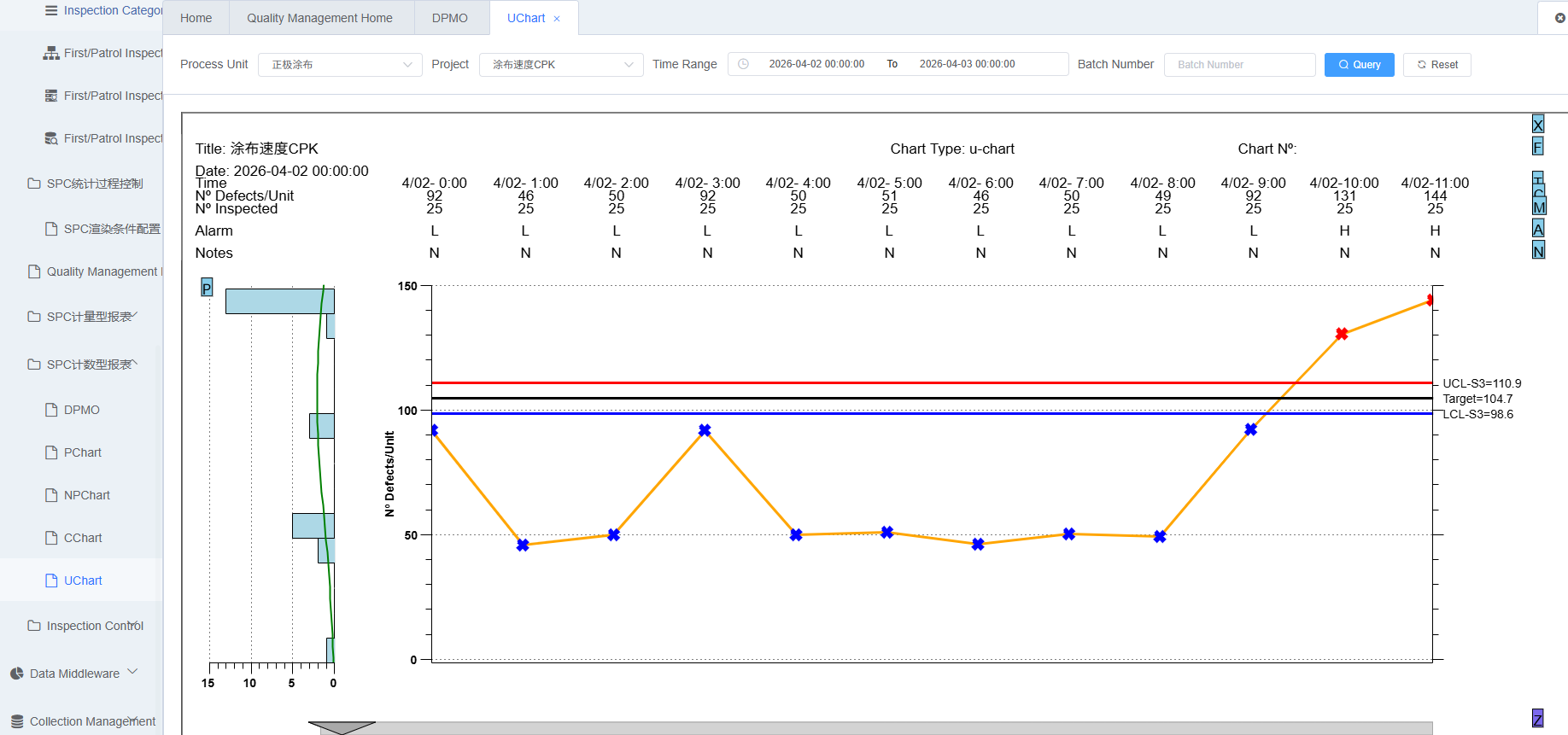
Task: Open first First/Patrol Inspect sidebar item
Action: (x=103, y=53)
